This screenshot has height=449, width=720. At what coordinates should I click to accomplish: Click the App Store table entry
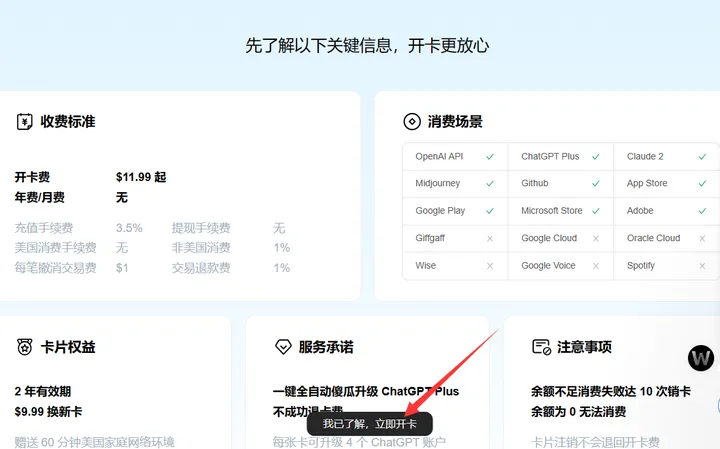click(x=647, y=184)
